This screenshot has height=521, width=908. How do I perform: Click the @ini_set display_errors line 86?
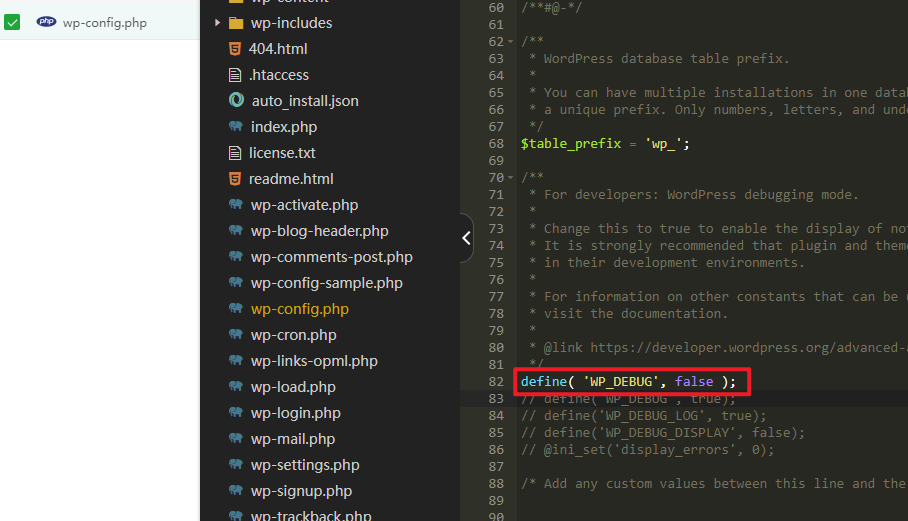[x=647, y=450]
